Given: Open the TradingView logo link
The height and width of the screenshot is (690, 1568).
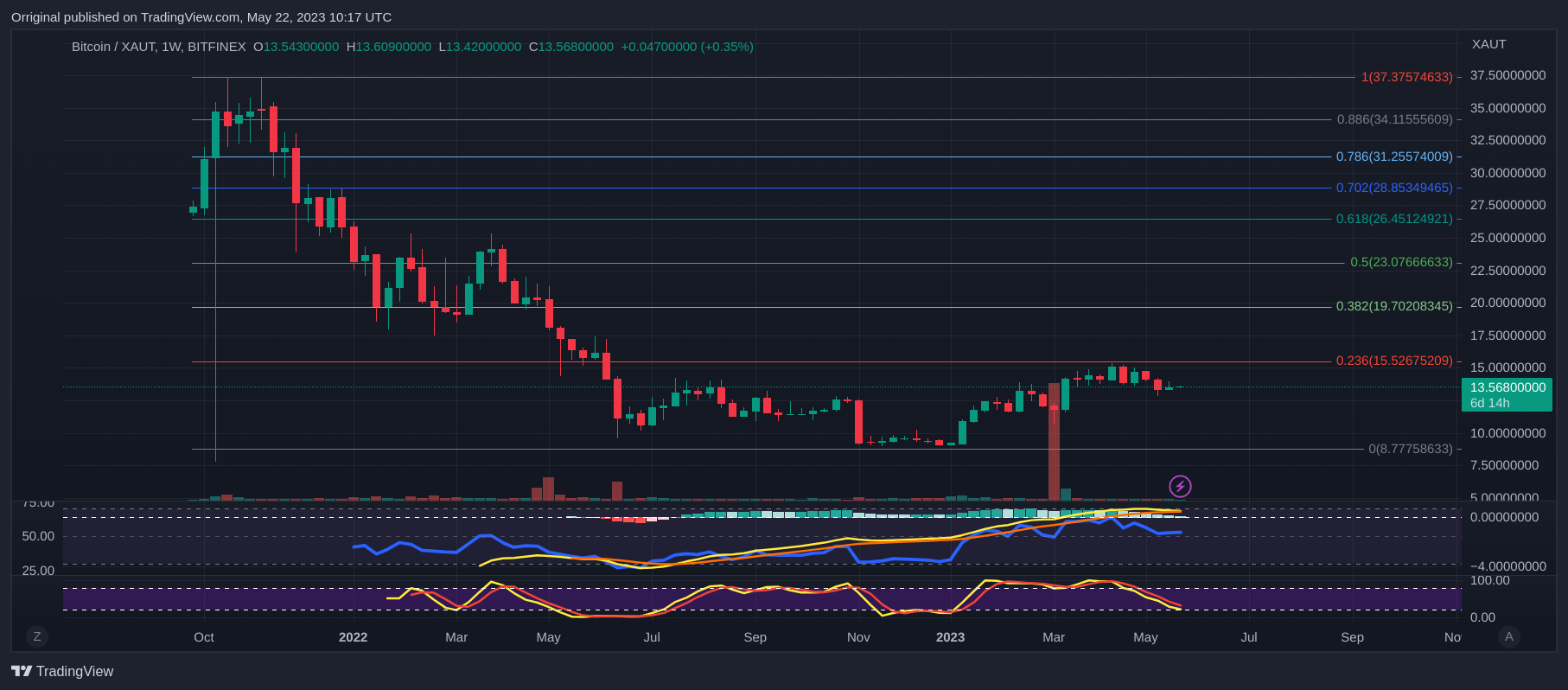Looking at the screenshot, I should click(x=62, y=671).
